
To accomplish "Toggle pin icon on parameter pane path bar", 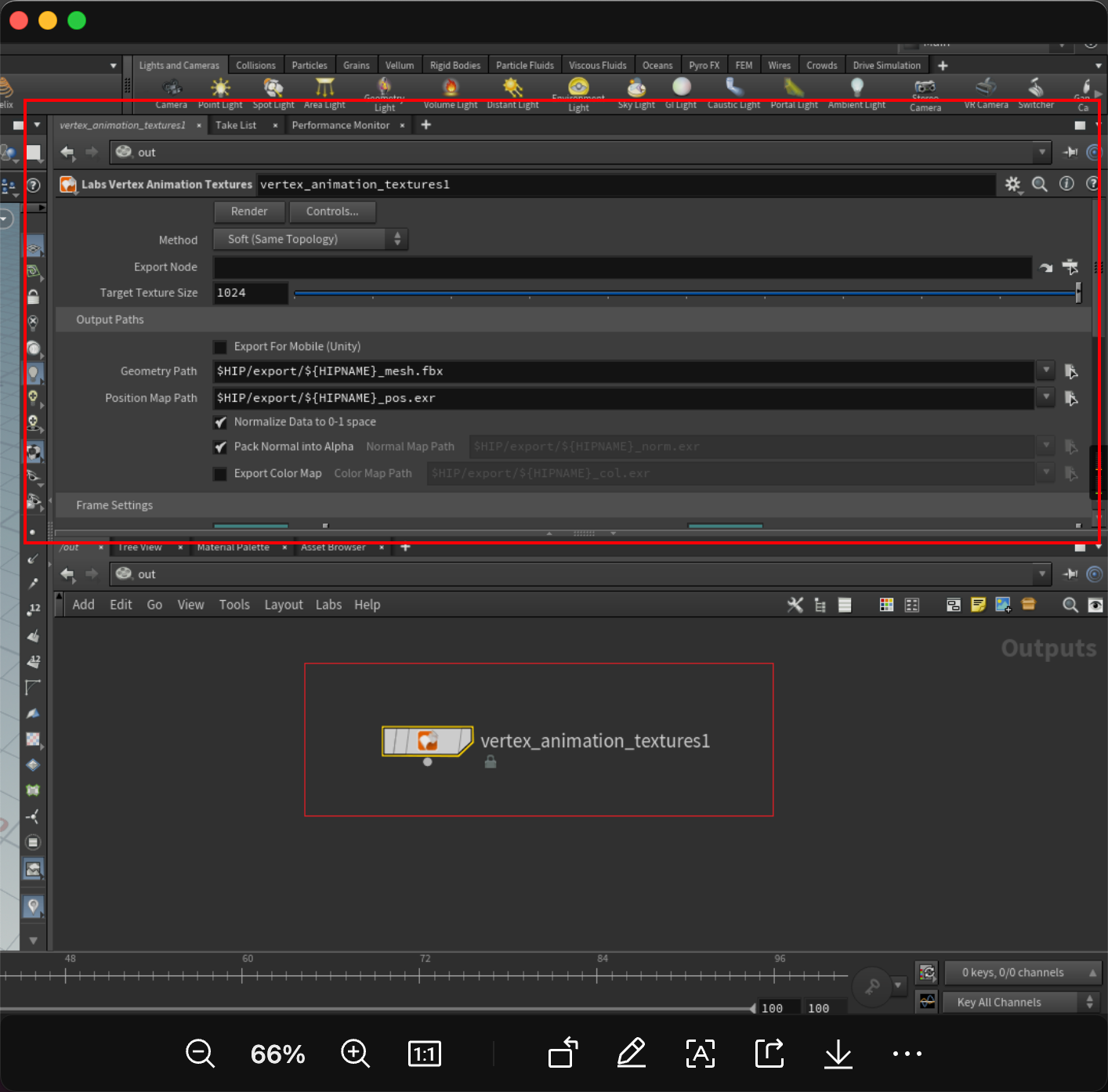I will (x=1070, y=152).
